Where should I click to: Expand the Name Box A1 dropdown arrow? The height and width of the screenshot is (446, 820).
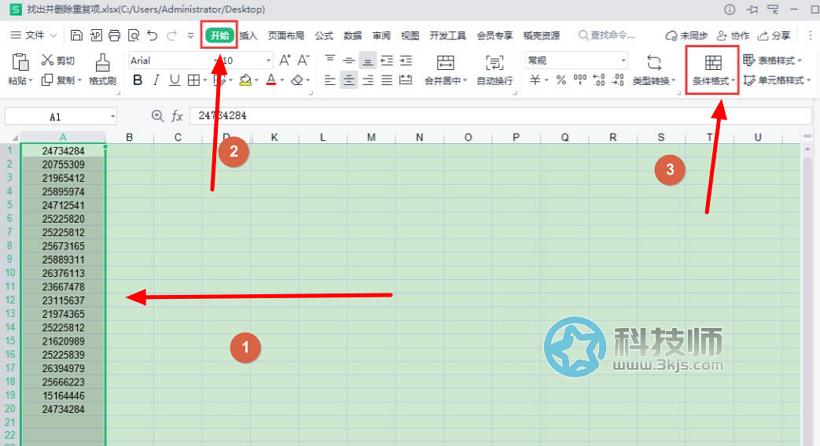point(112,116)
